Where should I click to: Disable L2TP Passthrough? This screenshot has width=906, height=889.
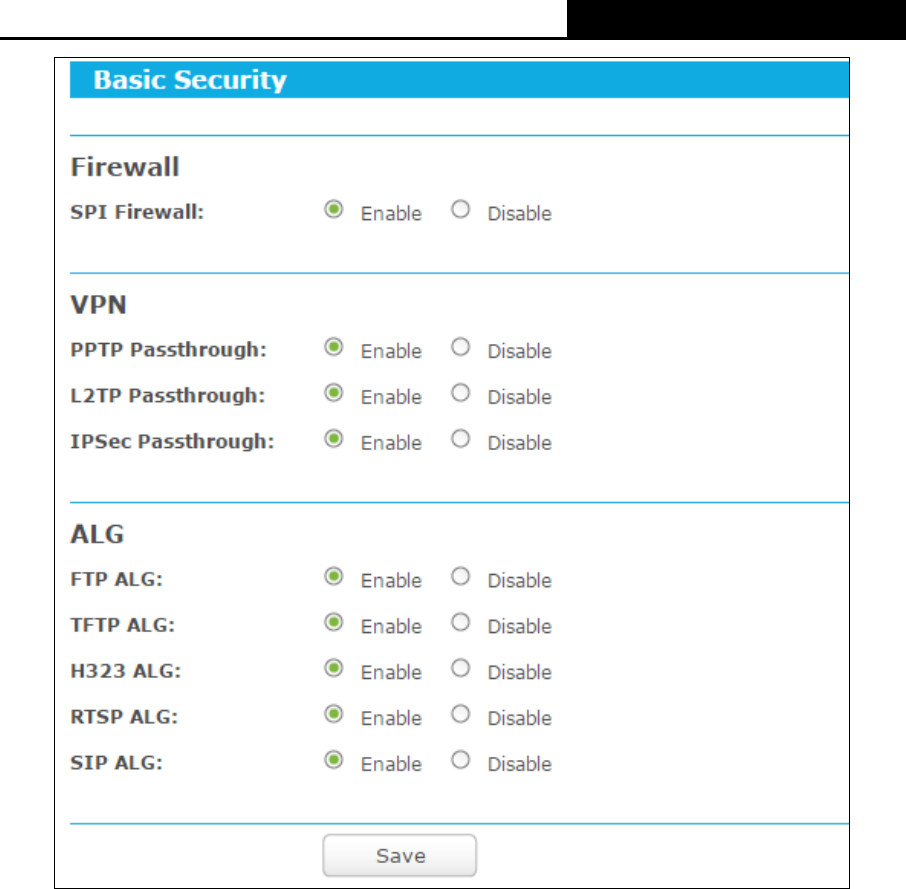(x=461, y=393)
